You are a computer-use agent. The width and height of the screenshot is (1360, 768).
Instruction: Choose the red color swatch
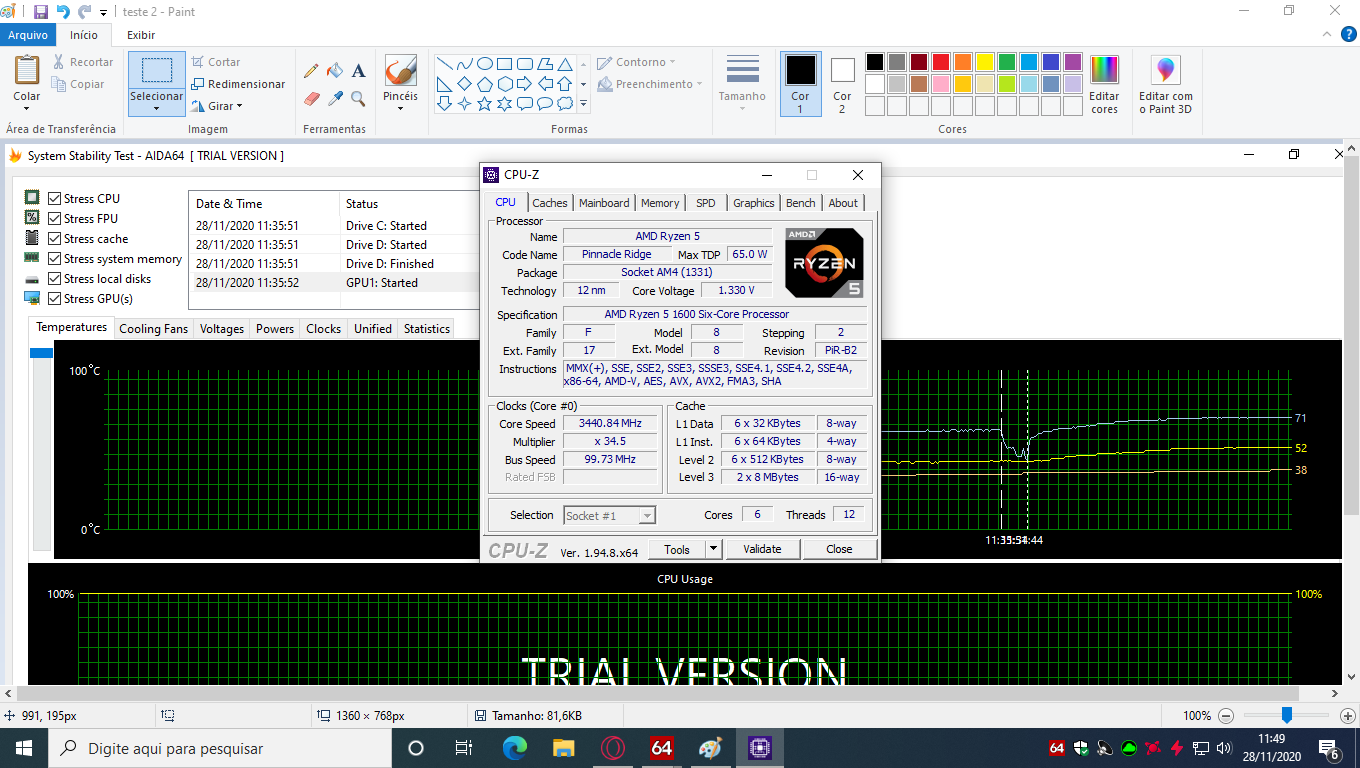coord(941,62)
